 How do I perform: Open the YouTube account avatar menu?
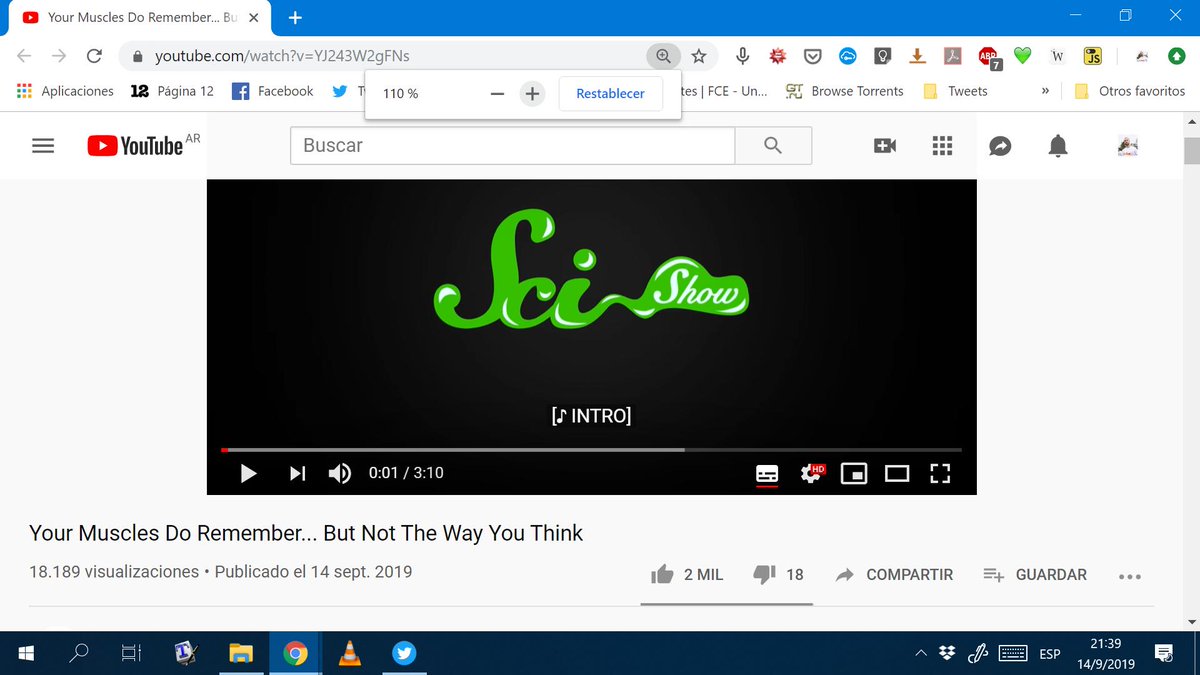click(1128, 146)
